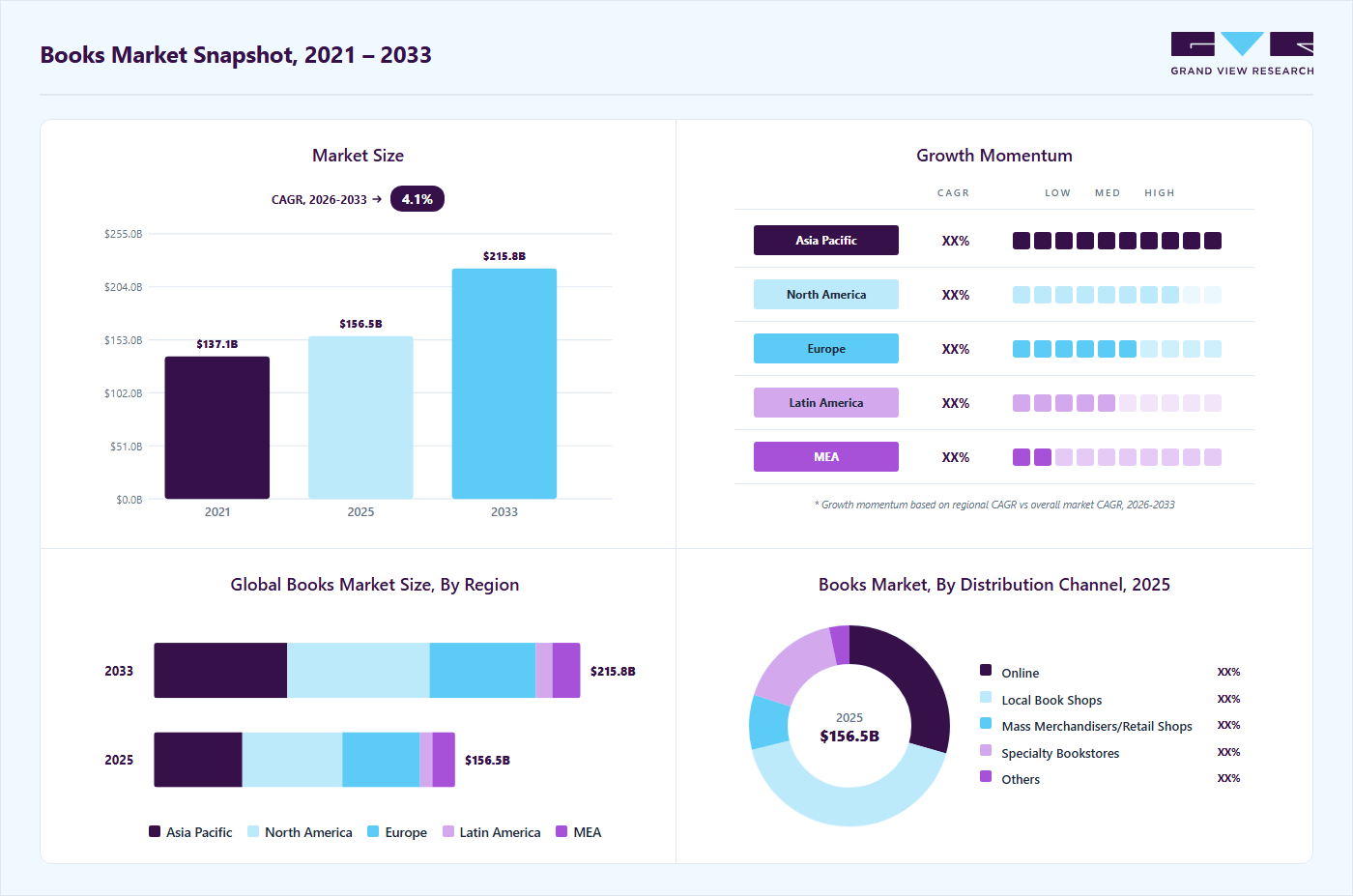
Task: Click the MEA segment of 2025 stacked bar
Action: 444,760
